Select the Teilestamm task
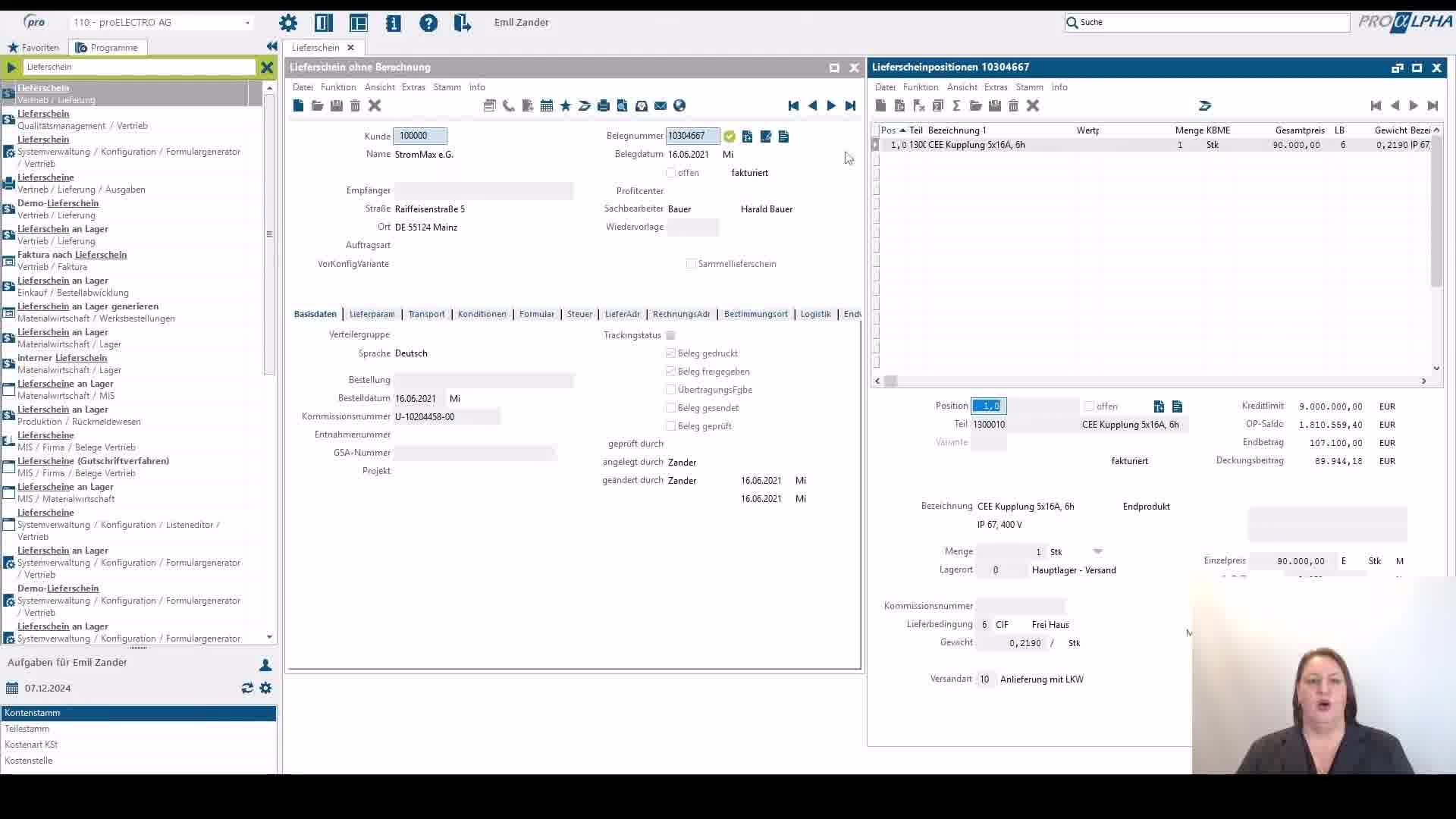1456x819 pixels. (139, 729)
